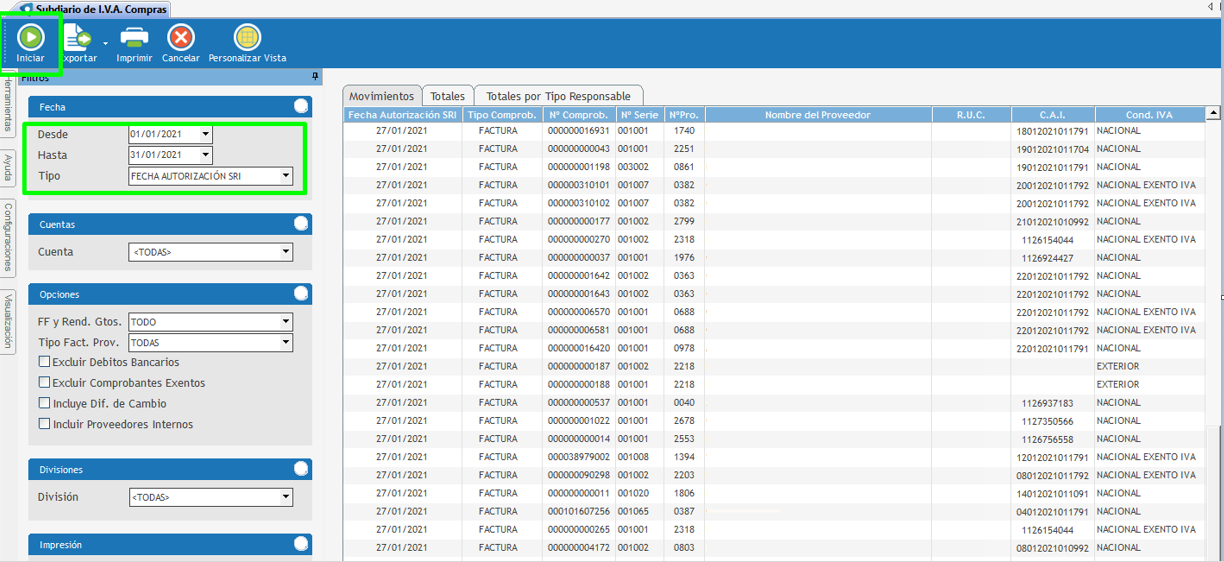
Task: Click the Cancelar red X icon
Action: click(181, 38)
